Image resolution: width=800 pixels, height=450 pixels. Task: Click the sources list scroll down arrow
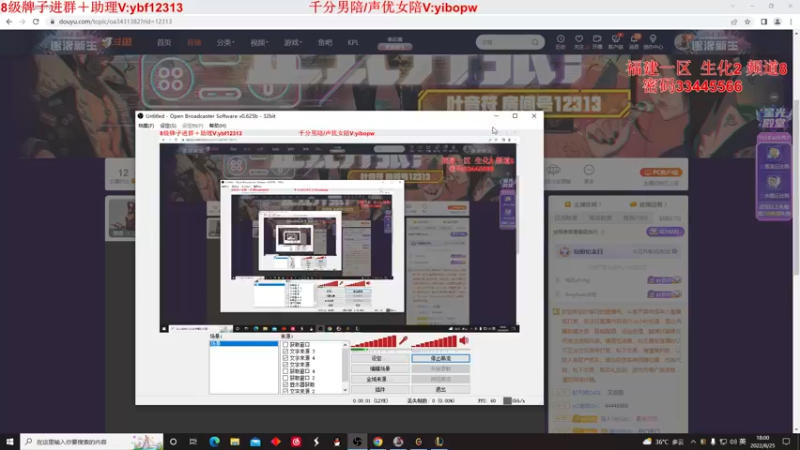point(345,390)
